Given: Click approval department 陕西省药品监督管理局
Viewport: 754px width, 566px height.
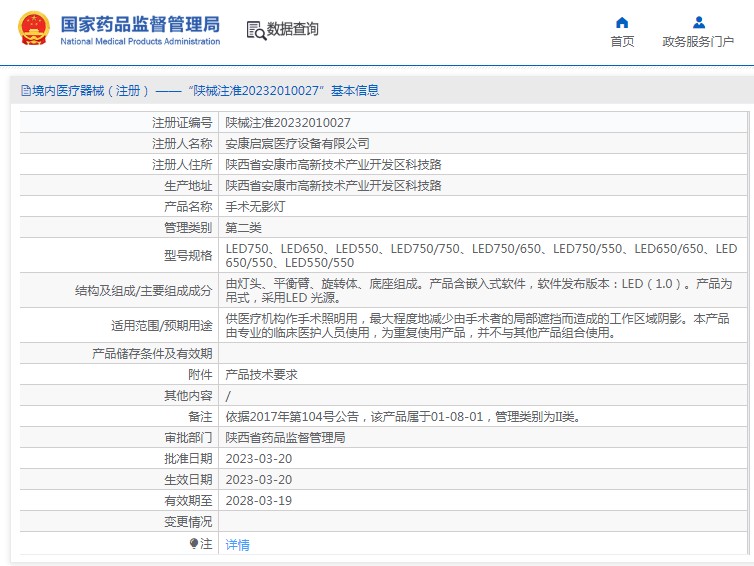Looking at the screenshot, I should (285, 438).
